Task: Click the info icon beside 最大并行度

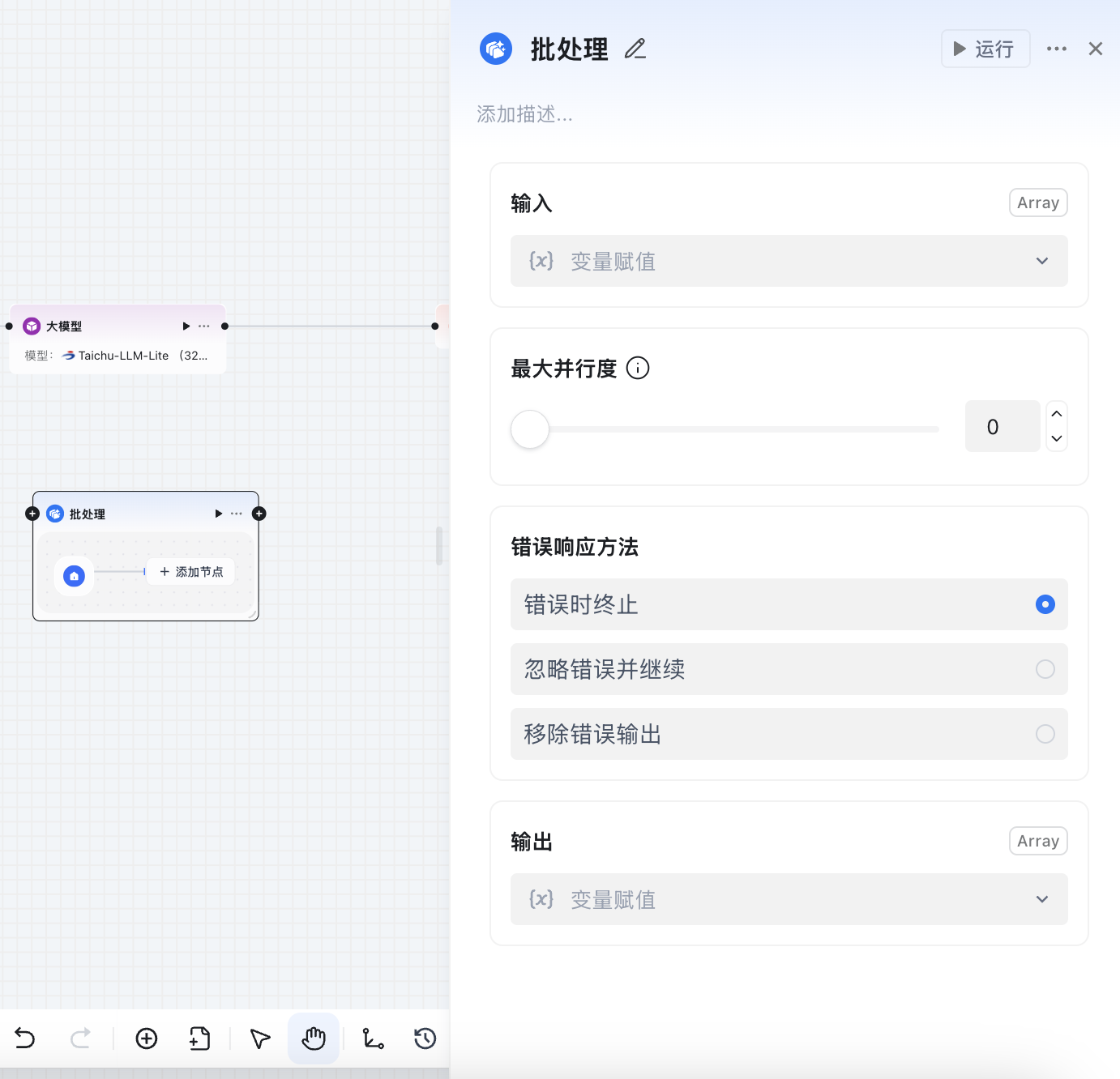Action: tap(638, 369)
